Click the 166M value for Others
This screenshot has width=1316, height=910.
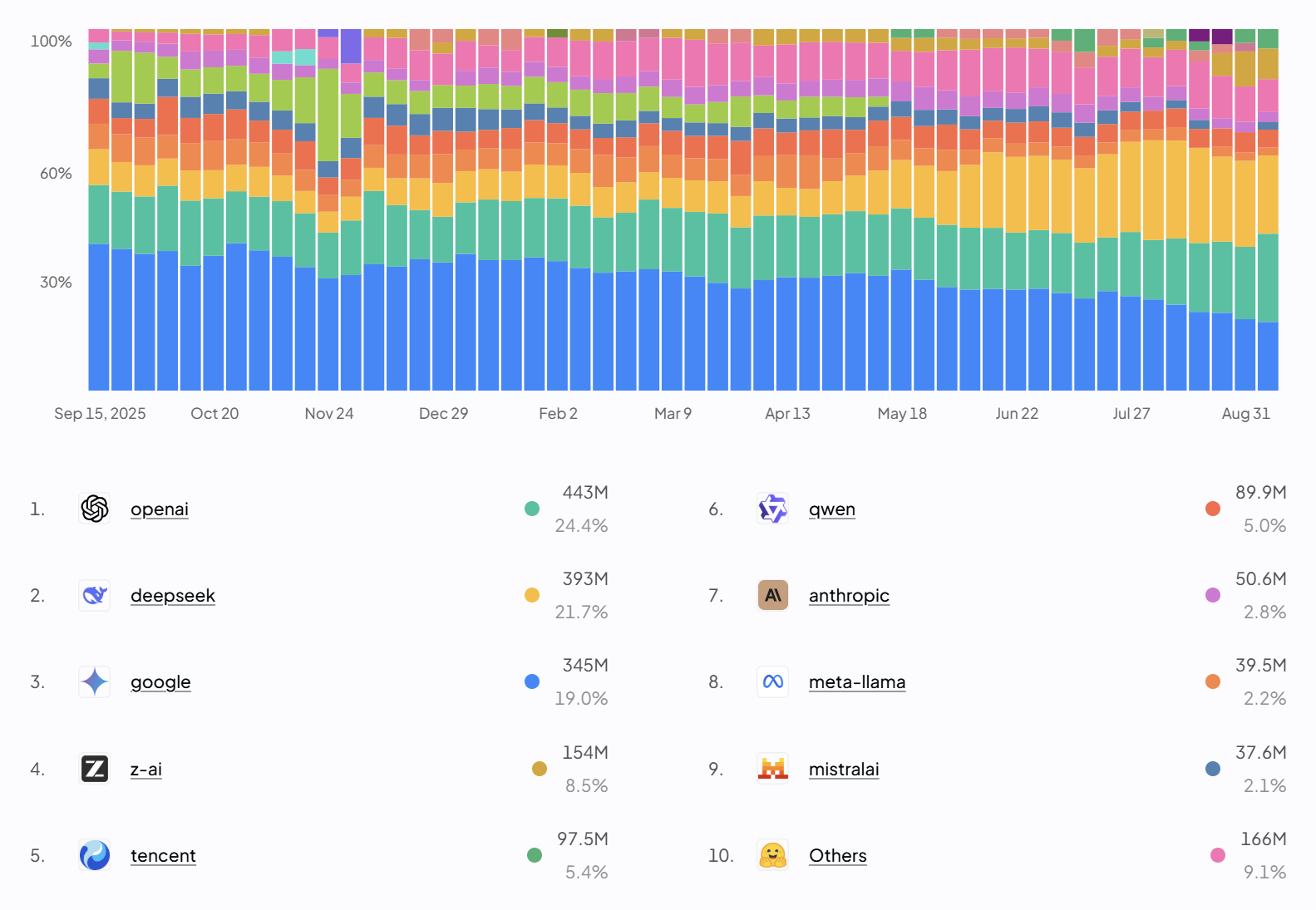tap(1264, 839)
